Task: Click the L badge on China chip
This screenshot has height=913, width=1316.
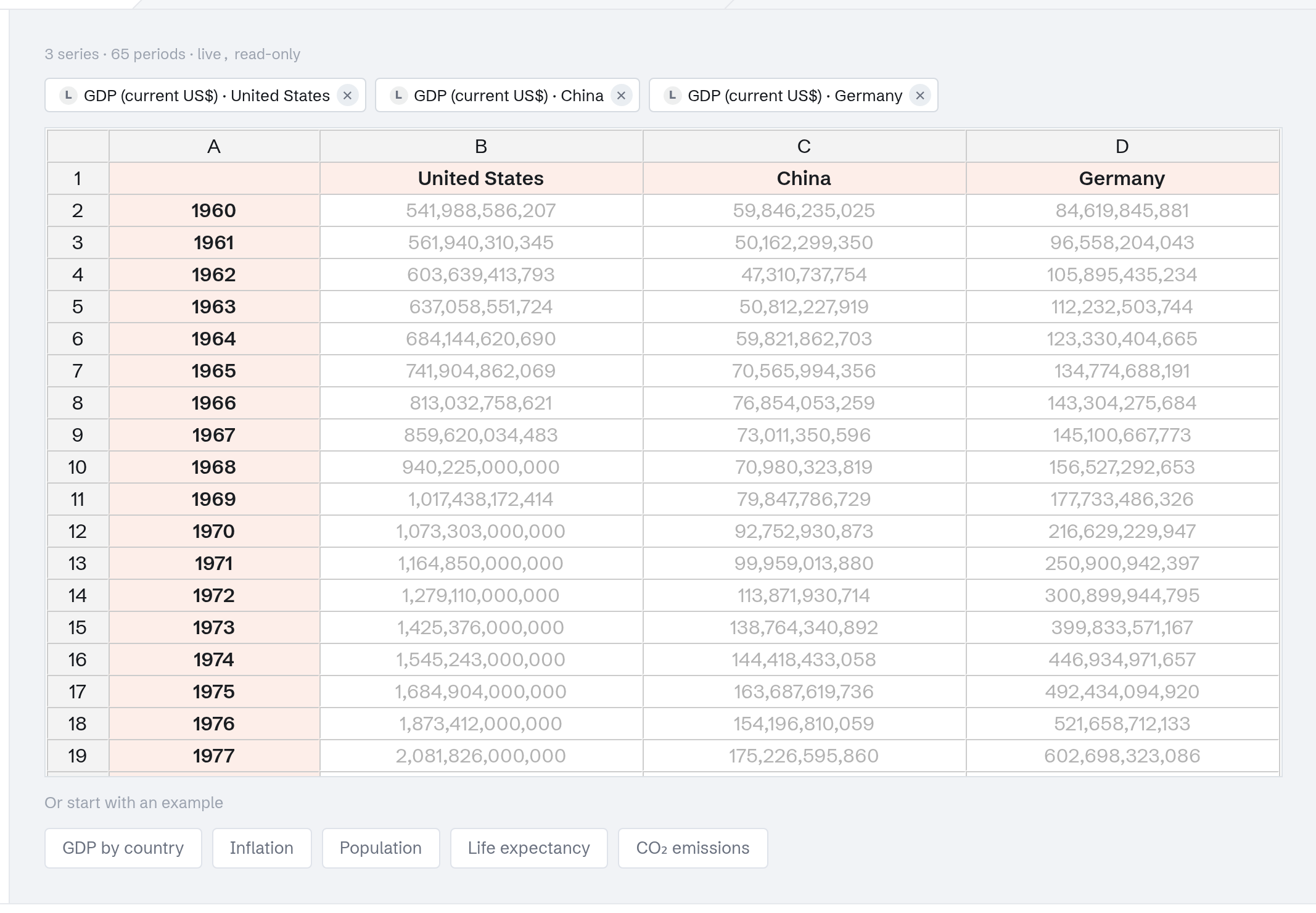Action: pos(398,96)
